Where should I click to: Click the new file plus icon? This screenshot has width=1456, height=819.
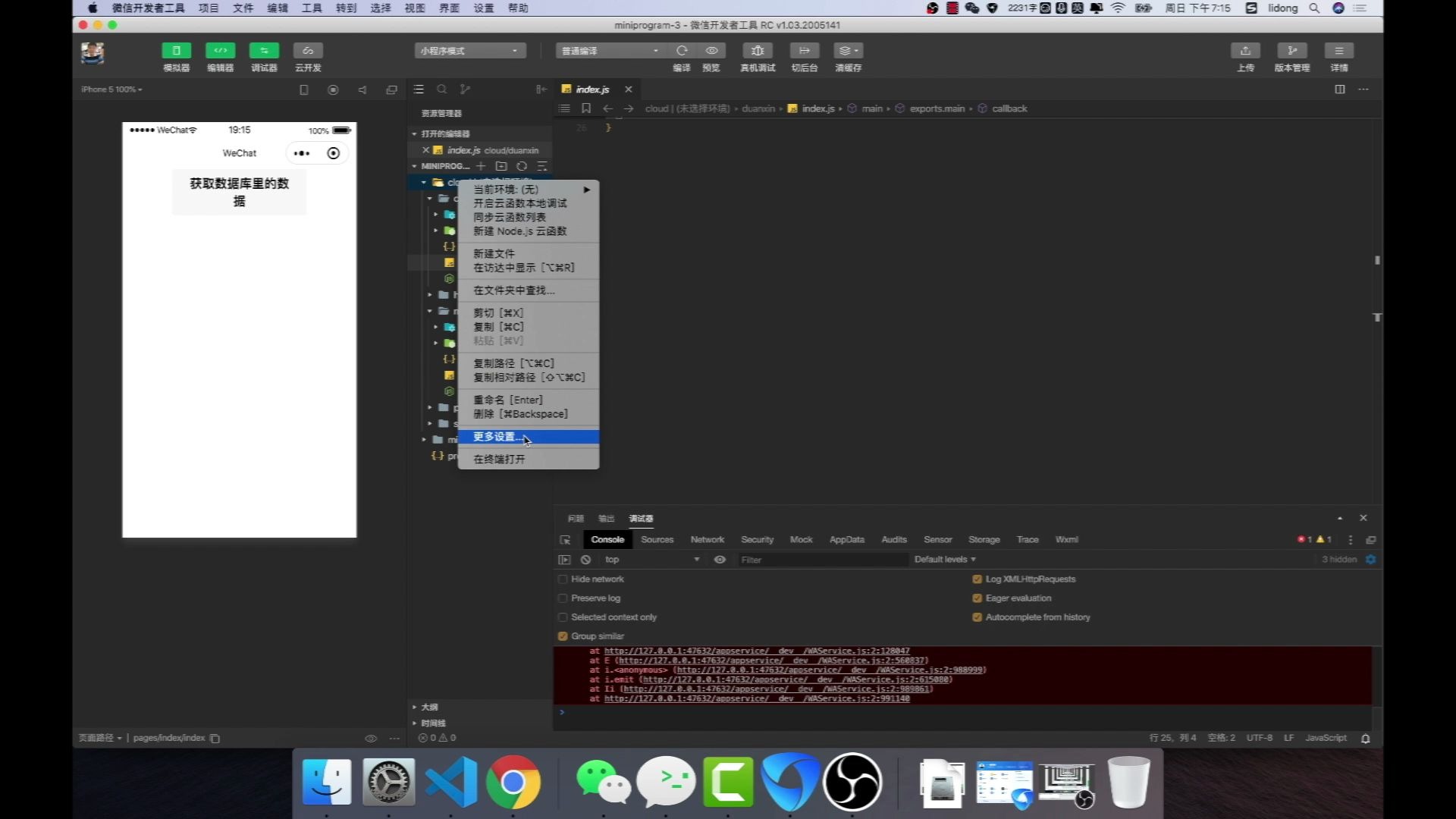pyautogui.click(x=481, y=166)
